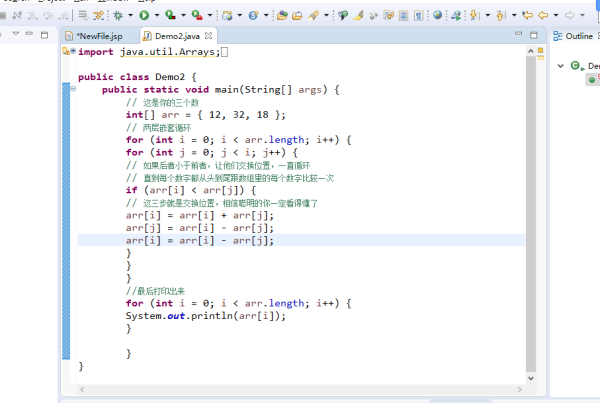Click the web browser globe icon
Viewport: 600px width, 403px height.
tap(437, 15)
